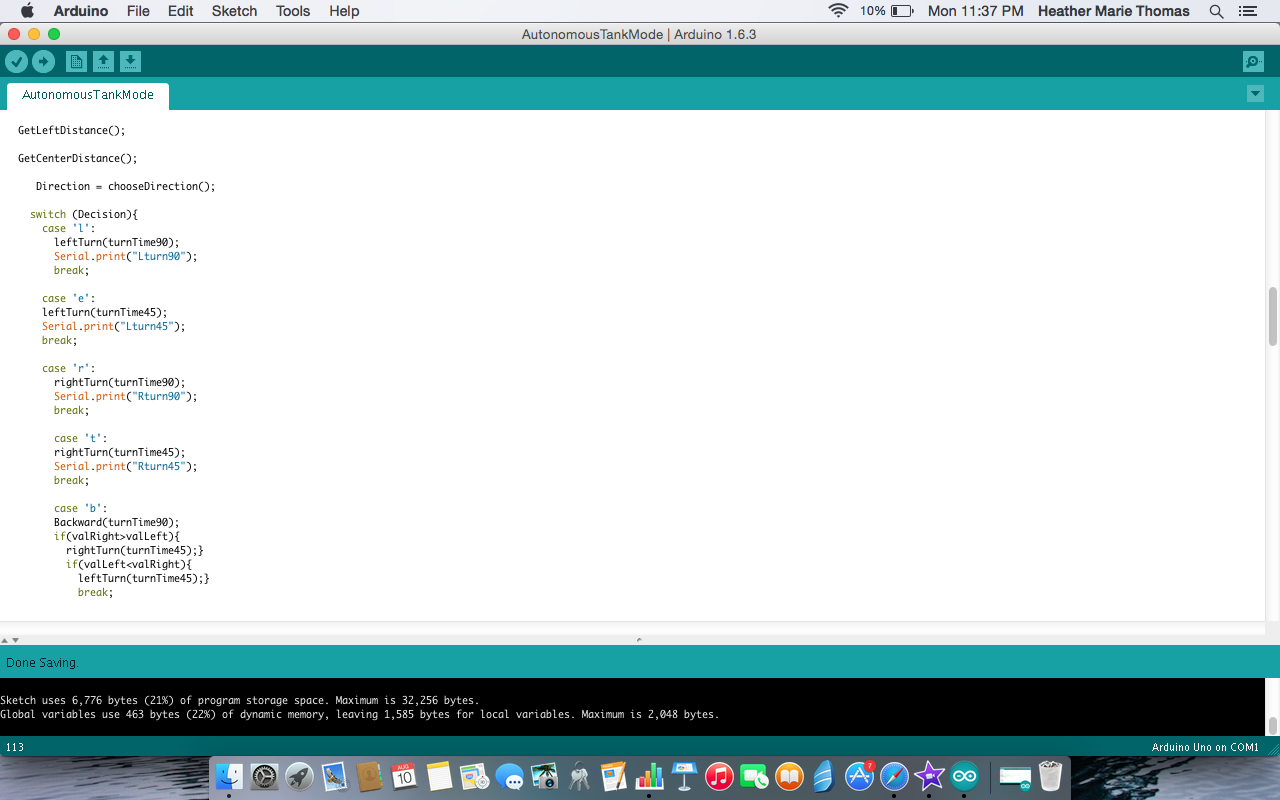Open an existing sketch via the toolbar
This screenshot has height=800, width=1280.
[x=104, y=61]
